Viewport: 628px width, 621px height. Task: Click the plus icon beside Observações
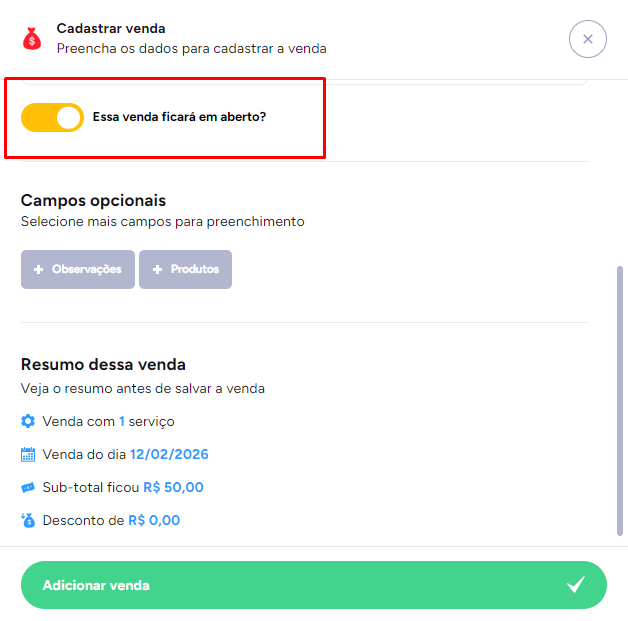39,270
